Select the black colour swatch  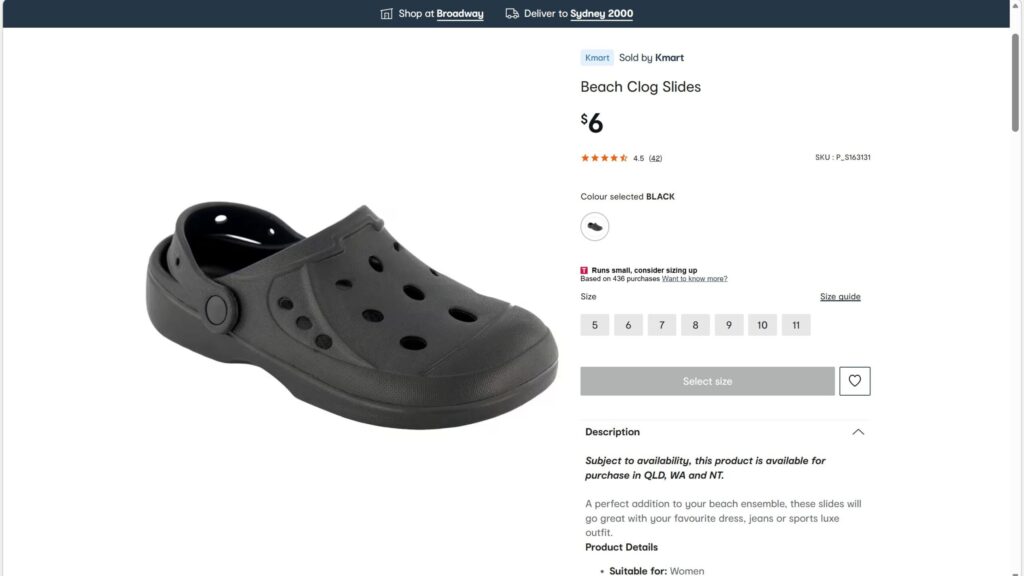(x=595, y=227)
